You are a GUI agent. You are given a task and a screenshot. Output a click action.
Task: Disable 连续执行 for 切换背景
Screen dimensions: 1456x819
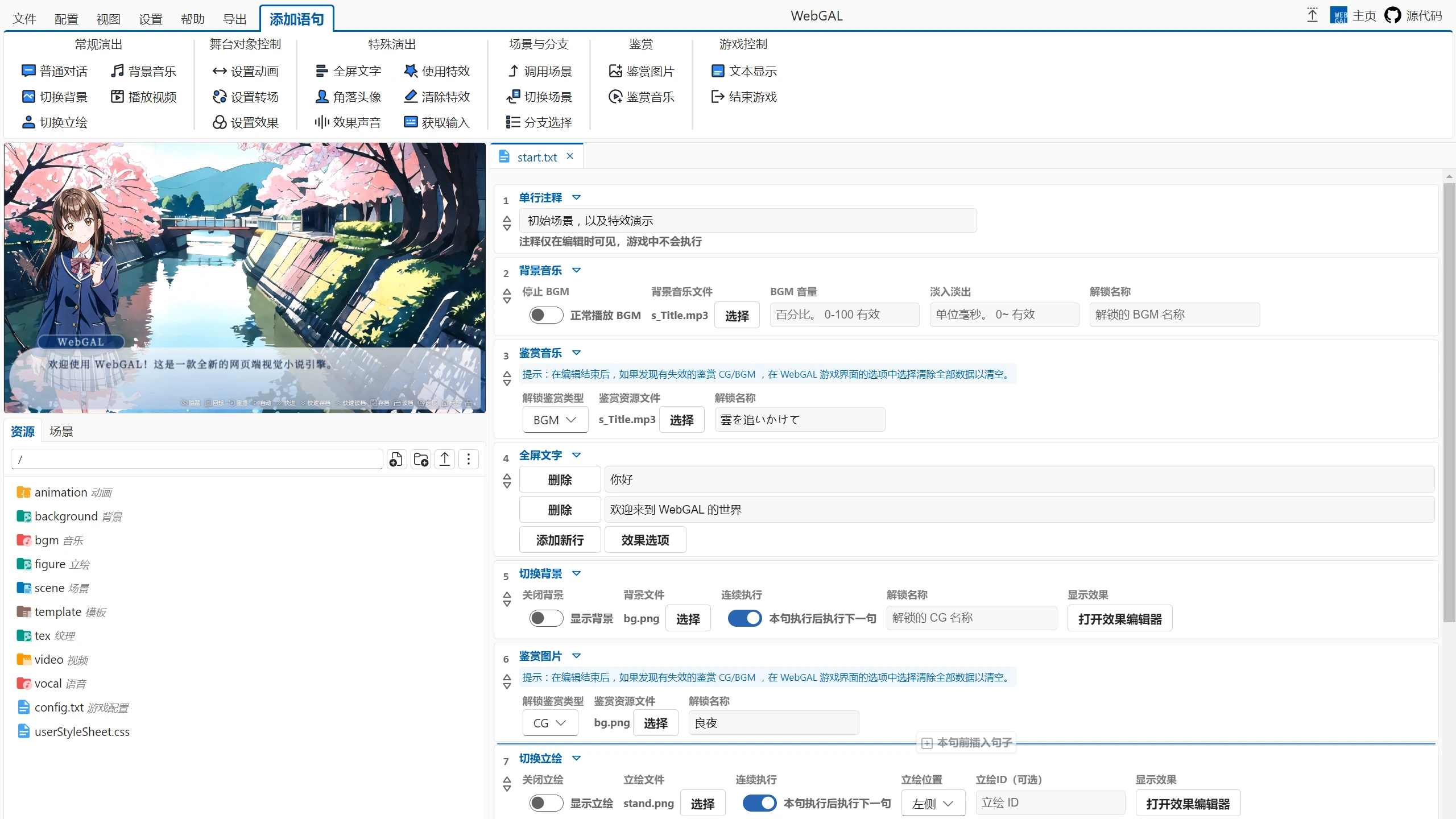[x=744, y=618]
